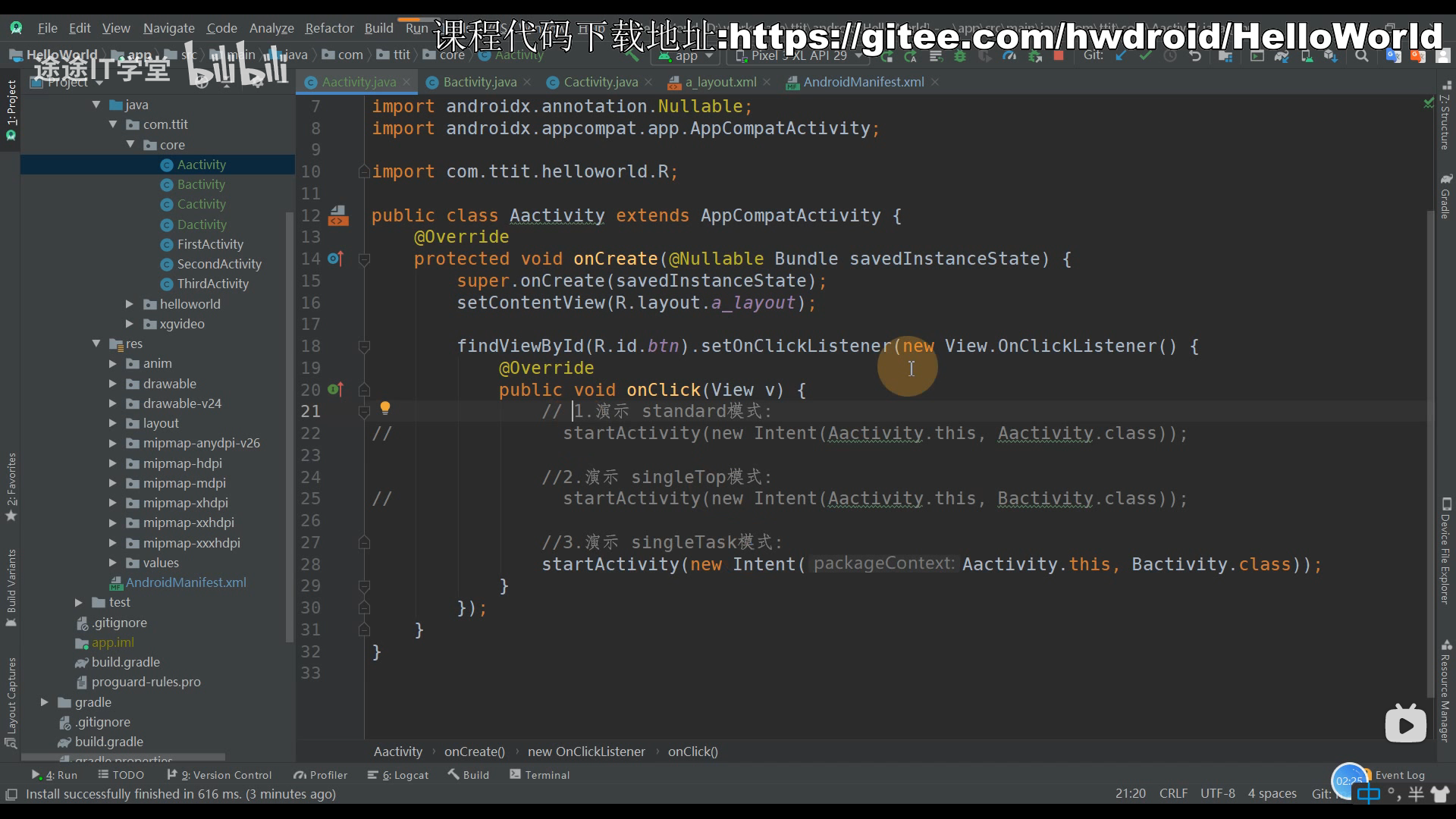Click the Apply Code Changes icon
The image size is (1456, 819).
[936, 55]
